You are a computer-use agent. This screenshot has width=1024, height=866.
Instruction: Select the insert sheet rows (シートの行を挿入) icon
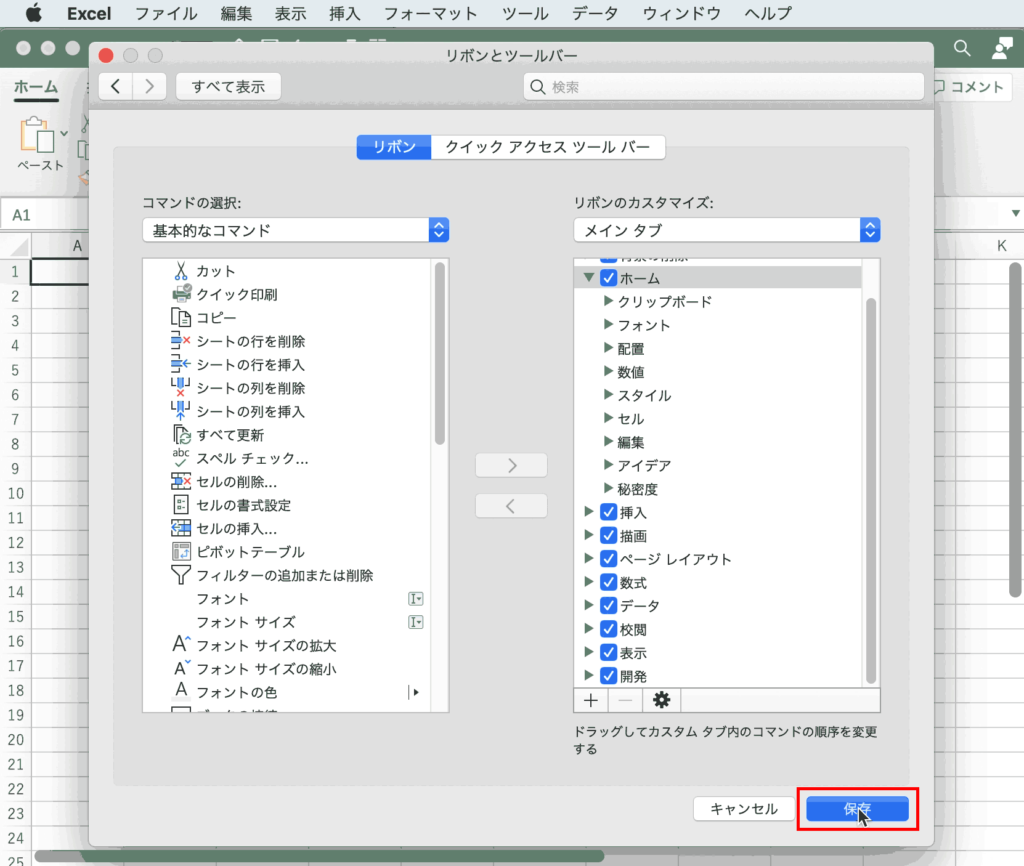[181, 364]
